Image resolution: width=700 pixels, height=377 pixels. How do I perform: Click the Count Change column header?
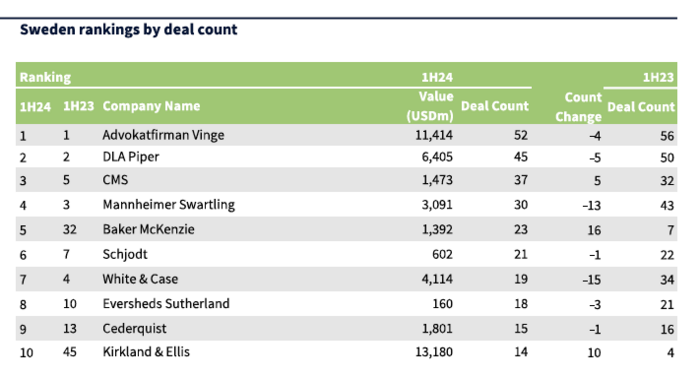[x=579, y=107]
